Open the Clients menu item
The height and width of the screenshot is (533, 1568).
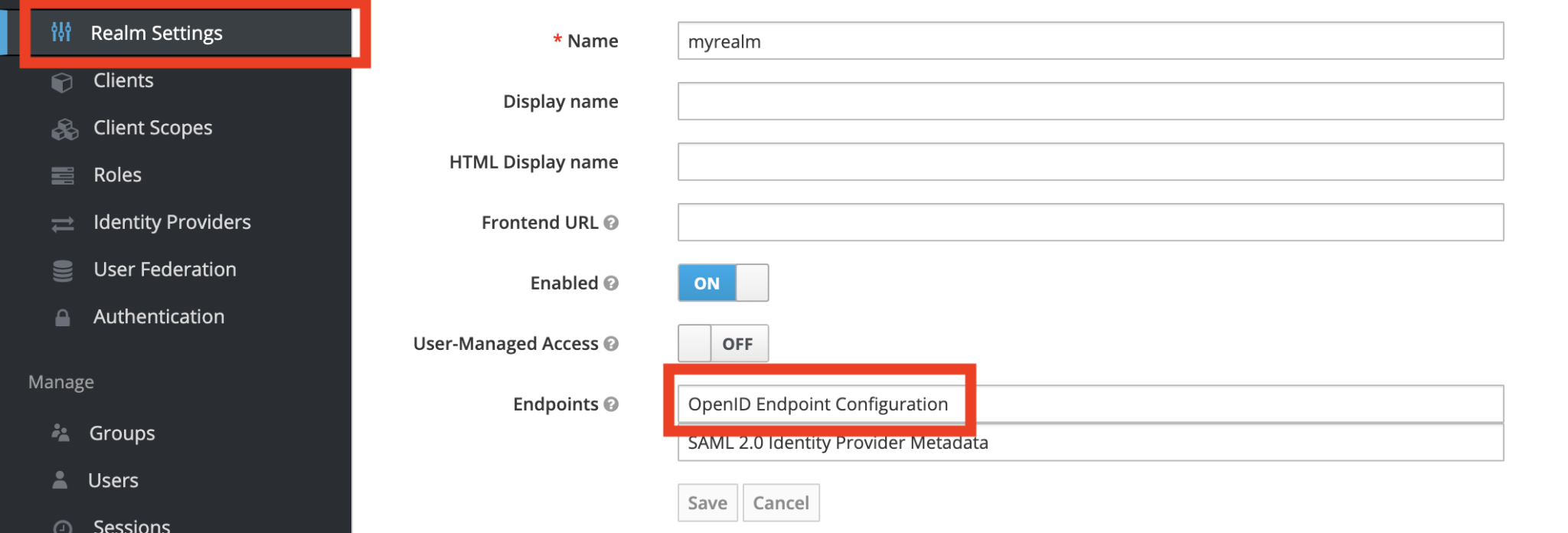[x=123, y=80]
